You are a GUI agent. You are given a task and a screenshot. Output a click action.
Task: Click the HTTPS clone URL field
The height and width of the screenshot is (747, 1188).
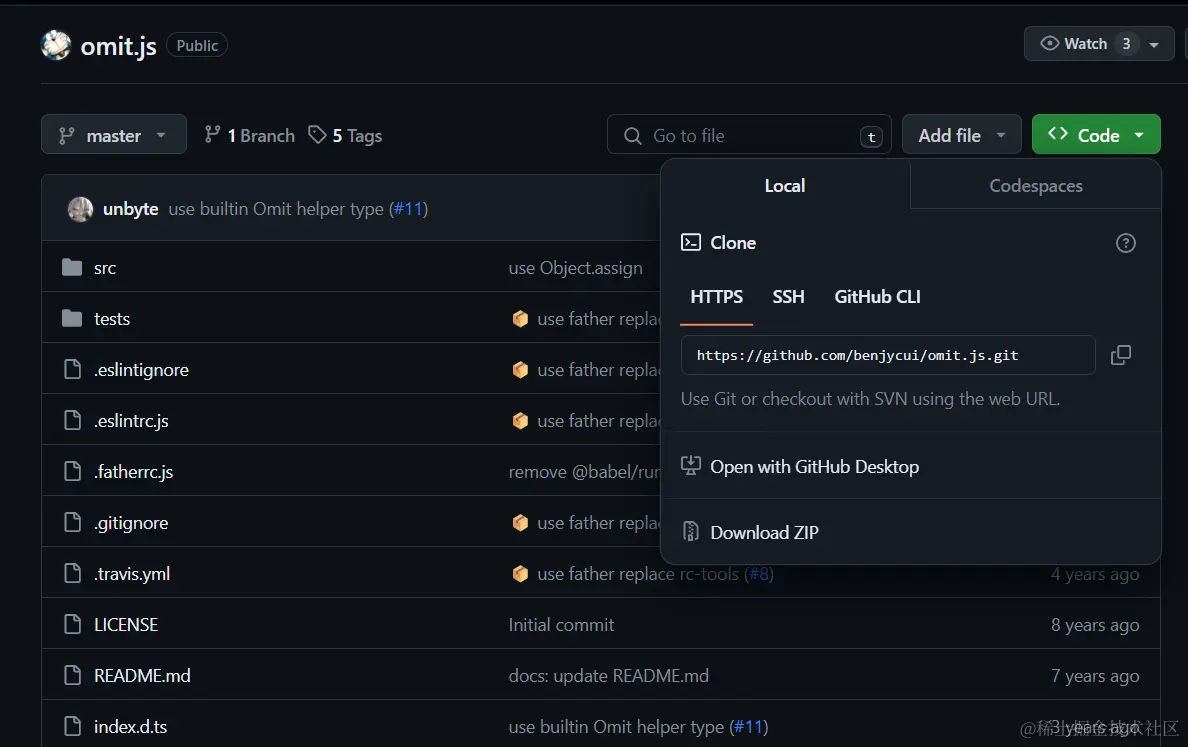click(x=888, y=355)
